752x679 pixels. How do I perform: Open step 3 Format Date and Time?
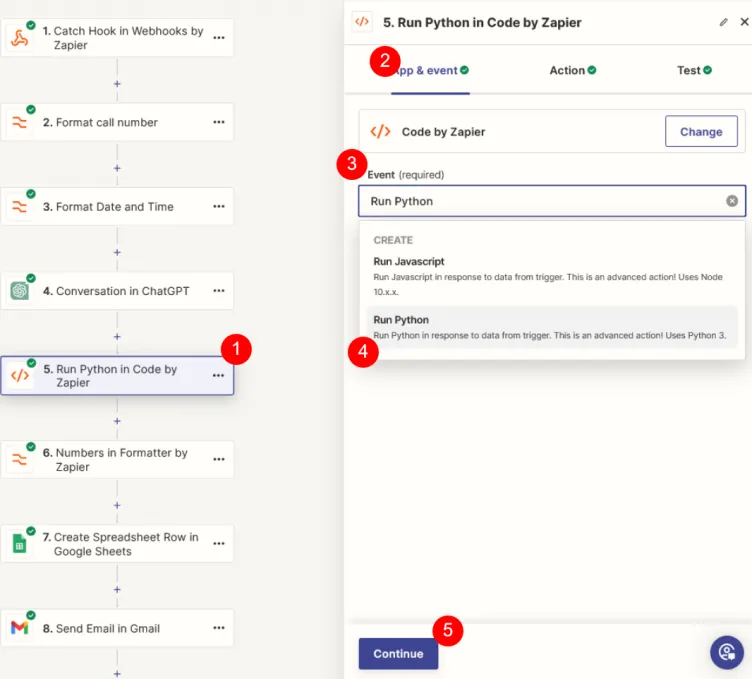pyautogui.click(x=117, y=207)
